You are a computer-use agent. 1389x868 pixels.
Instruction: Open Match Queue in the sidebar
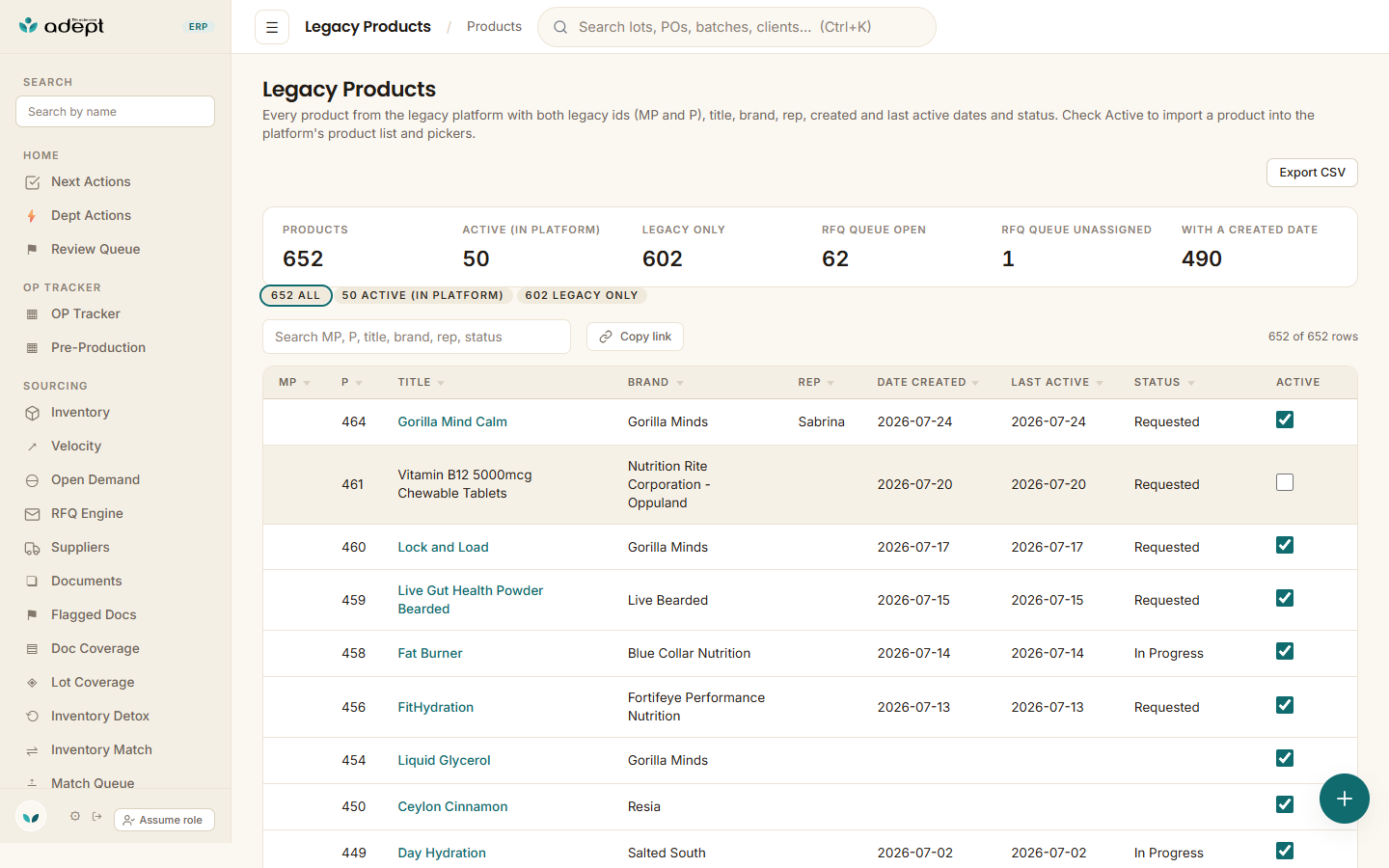click(93, 783)
